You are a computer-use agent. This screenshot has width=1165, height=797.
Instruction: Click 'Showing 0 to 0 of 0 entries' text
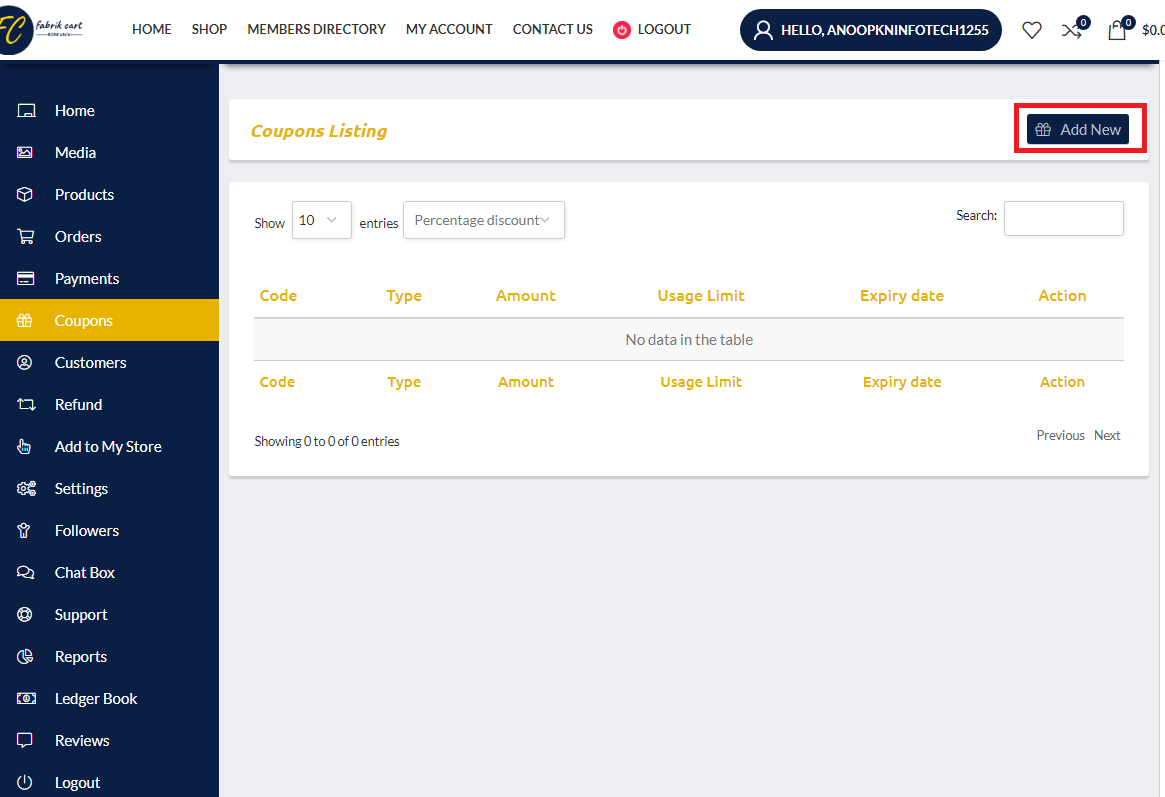pyautogui.click(x=327, y=441)
